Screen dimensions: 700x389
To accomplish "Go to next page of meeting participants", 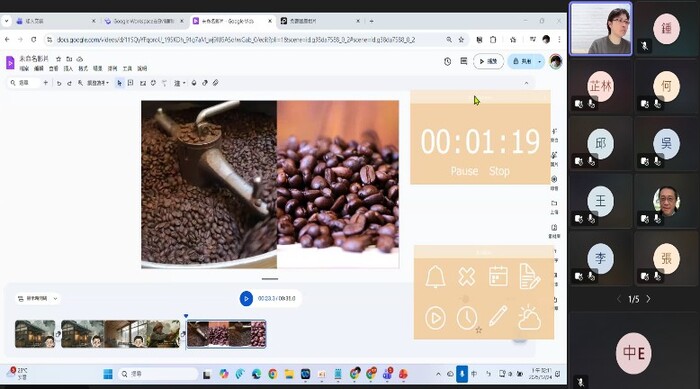I will pos(648,299).
